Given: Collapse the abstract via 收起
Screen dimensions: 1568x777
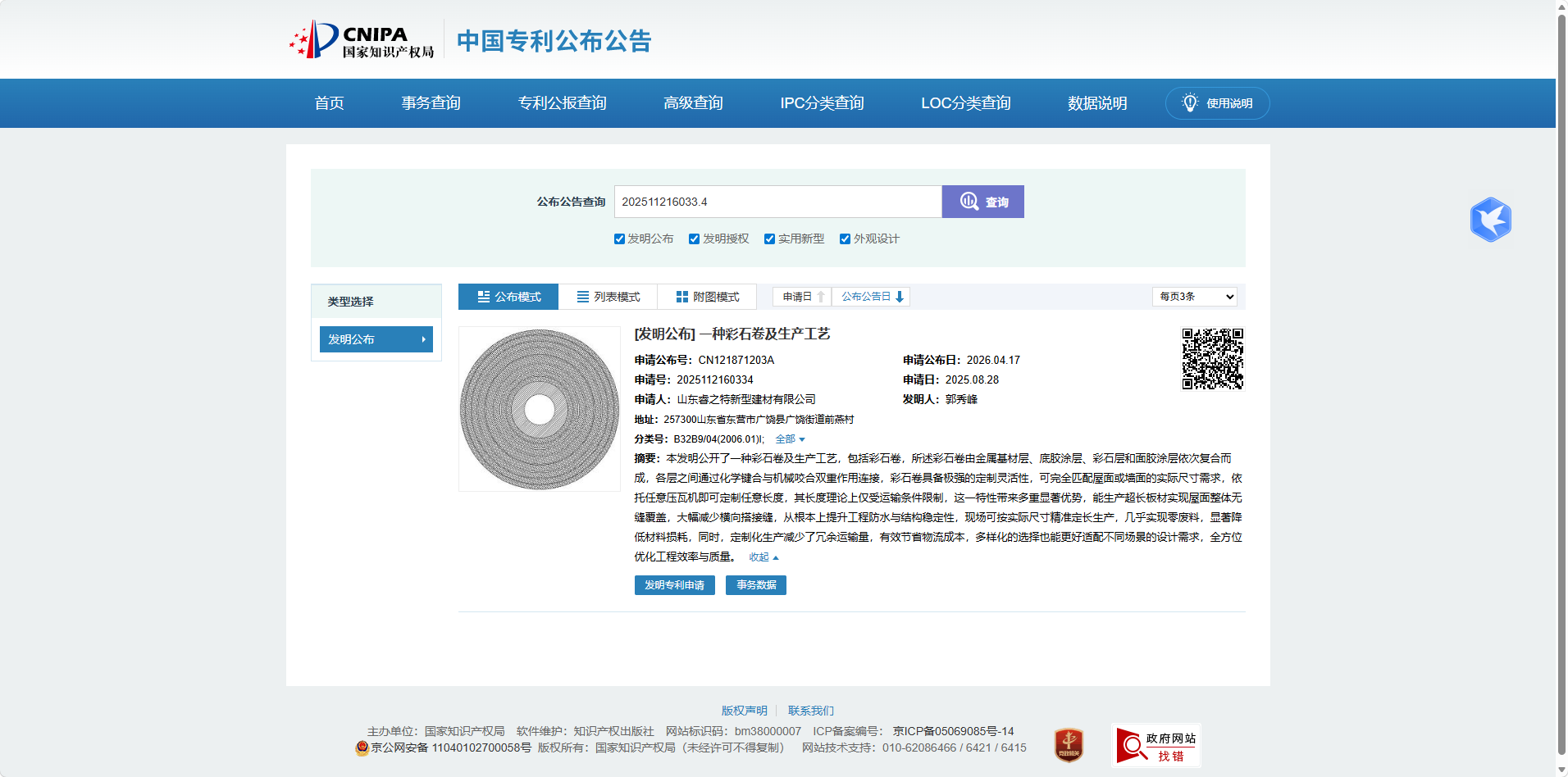Looking at the screenshot, I should tap(763, 557).
